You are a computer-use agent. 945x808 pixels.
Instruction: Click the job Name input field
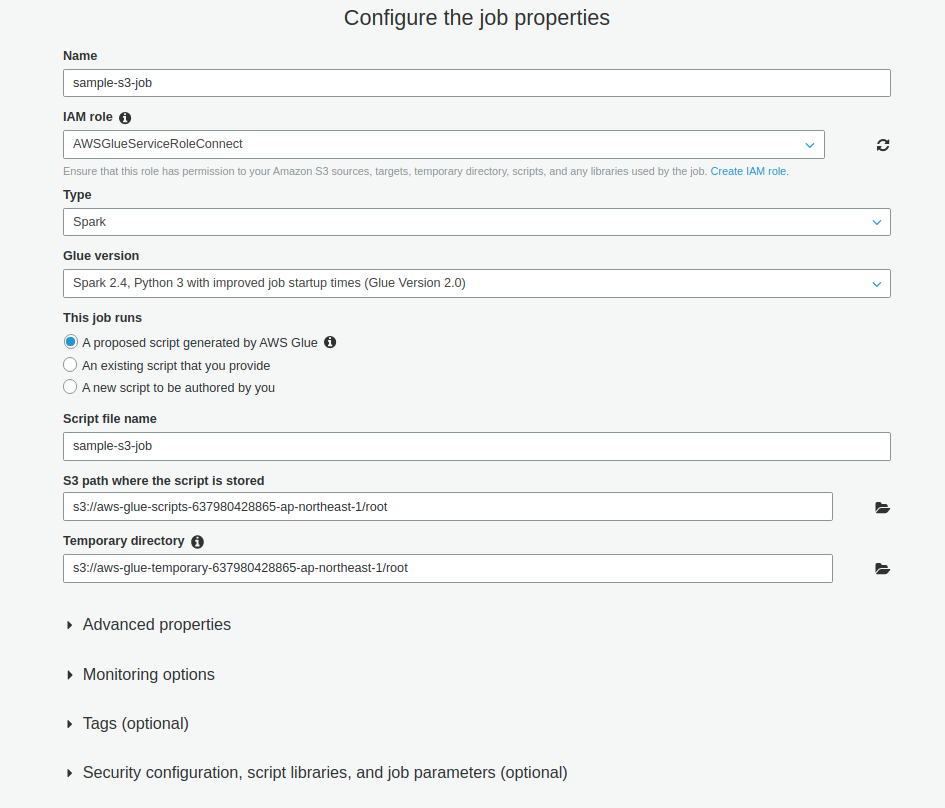pos(476,83)
